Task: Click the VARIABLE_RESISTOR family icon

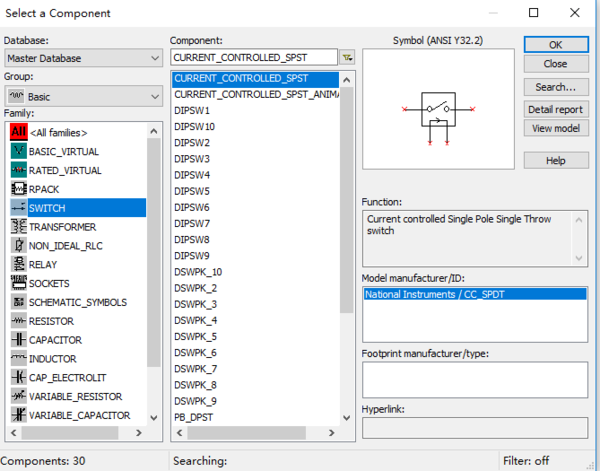Action: [x=18, y=396]
